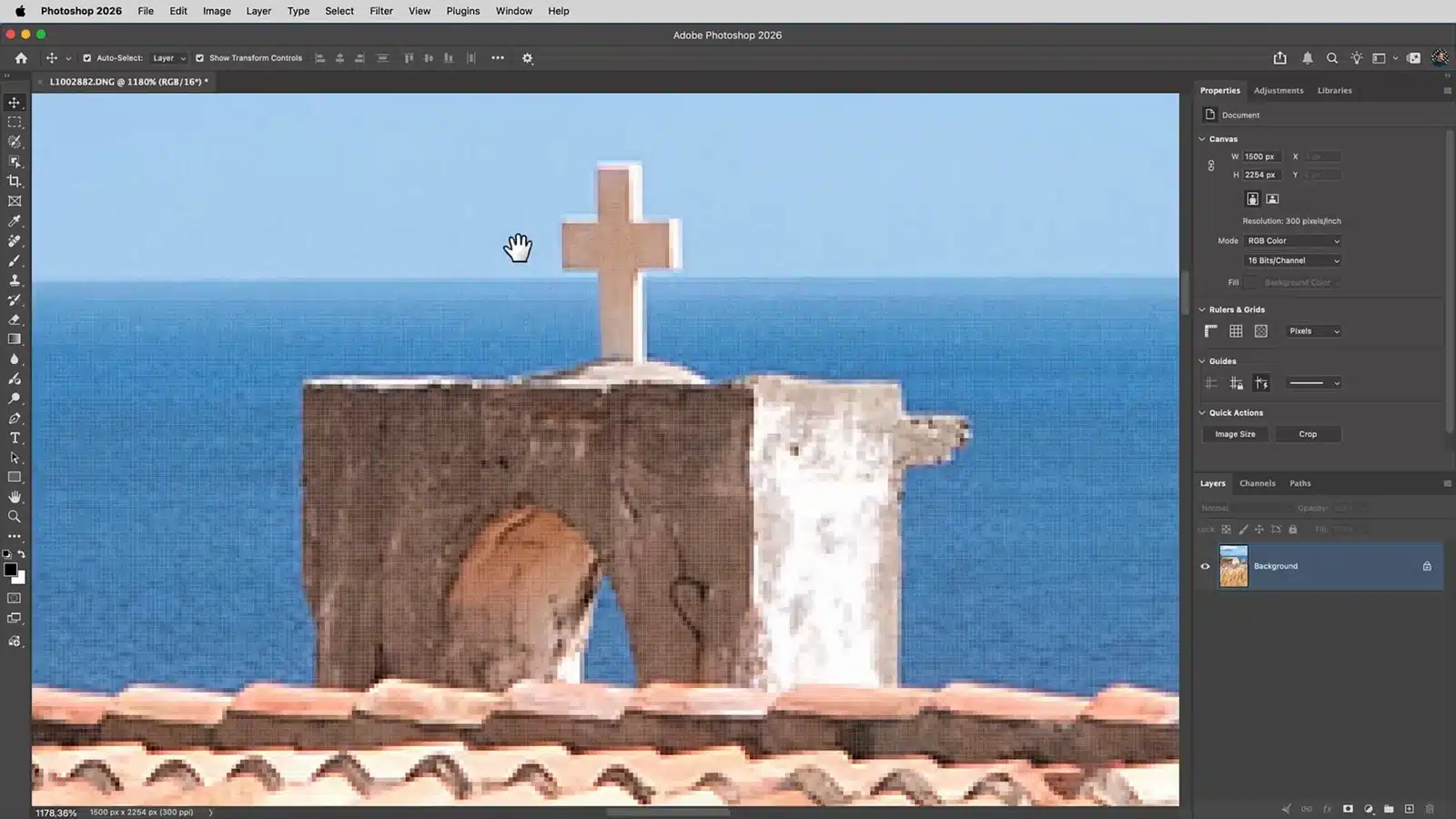The height and width of the screenshot is (819, 1456).
Task: Toggle the Background layer lock icon
Action: [1427, 566]
